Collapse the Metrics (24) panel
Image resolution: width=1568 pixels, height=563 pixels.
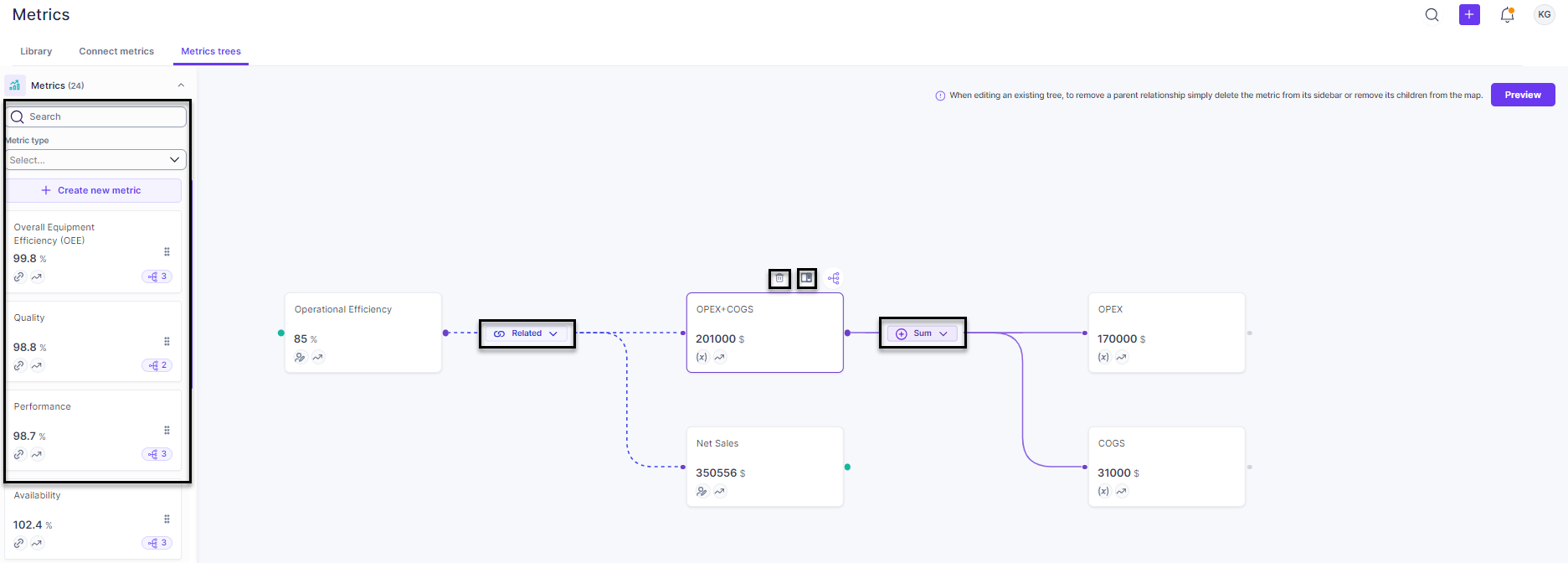coord(181,85)
